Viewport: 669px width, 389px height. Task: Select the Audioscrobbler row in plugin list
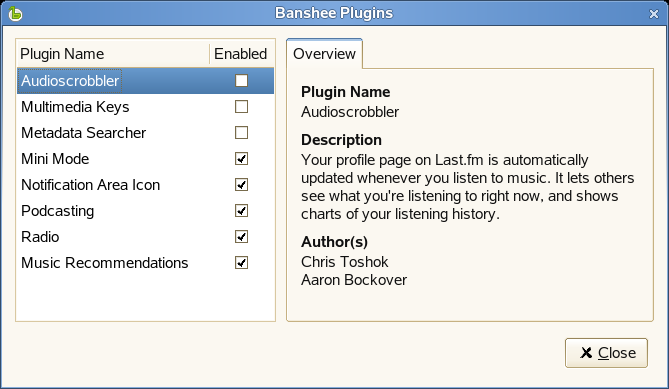click(x=145, y=81)
